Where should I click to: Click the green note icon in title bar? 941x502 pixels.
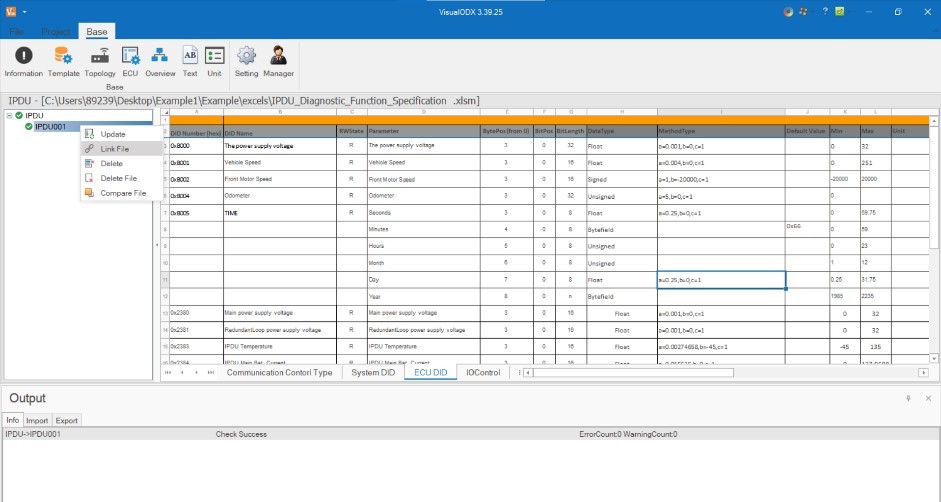[x=840, y=11]
